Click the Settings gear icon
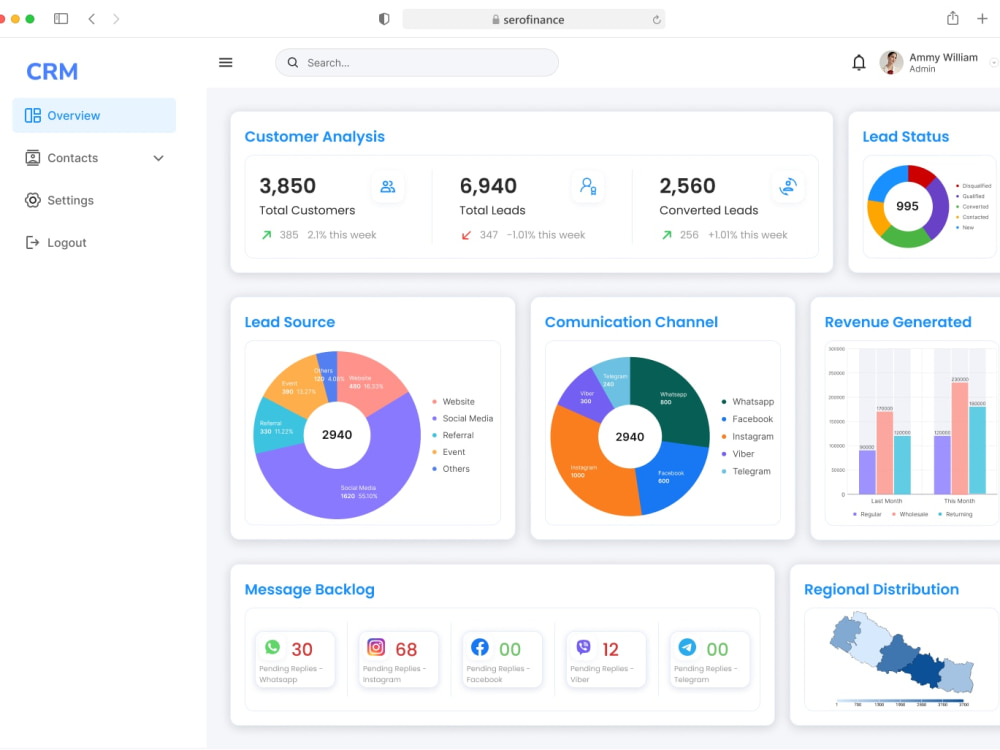The height and width of the screenshot is (750, 1000). tap(33, 200)
